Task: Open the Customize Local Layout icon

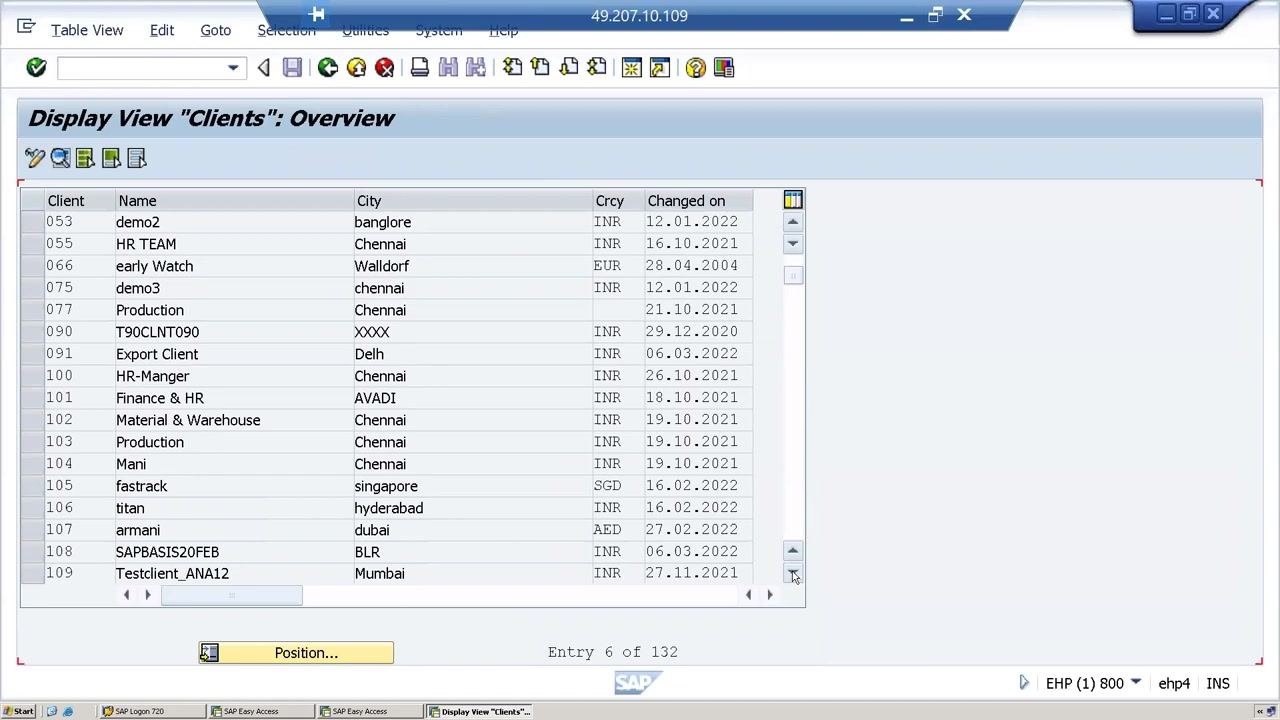Action: coord(724,68)
